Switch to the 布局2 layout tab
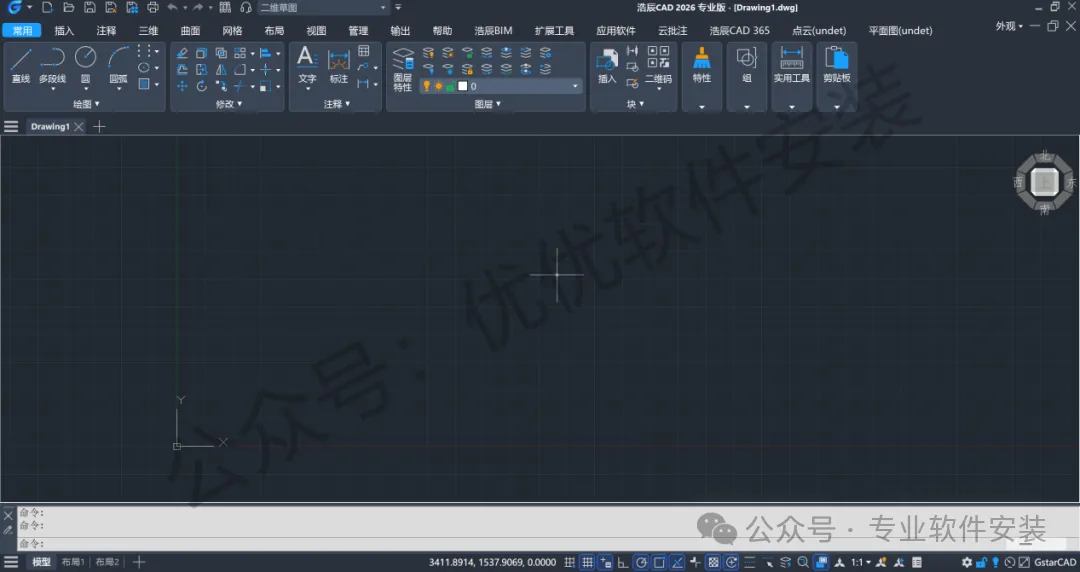The width and height of the screenshot is (1080, 572). click(x=107, y=562)
